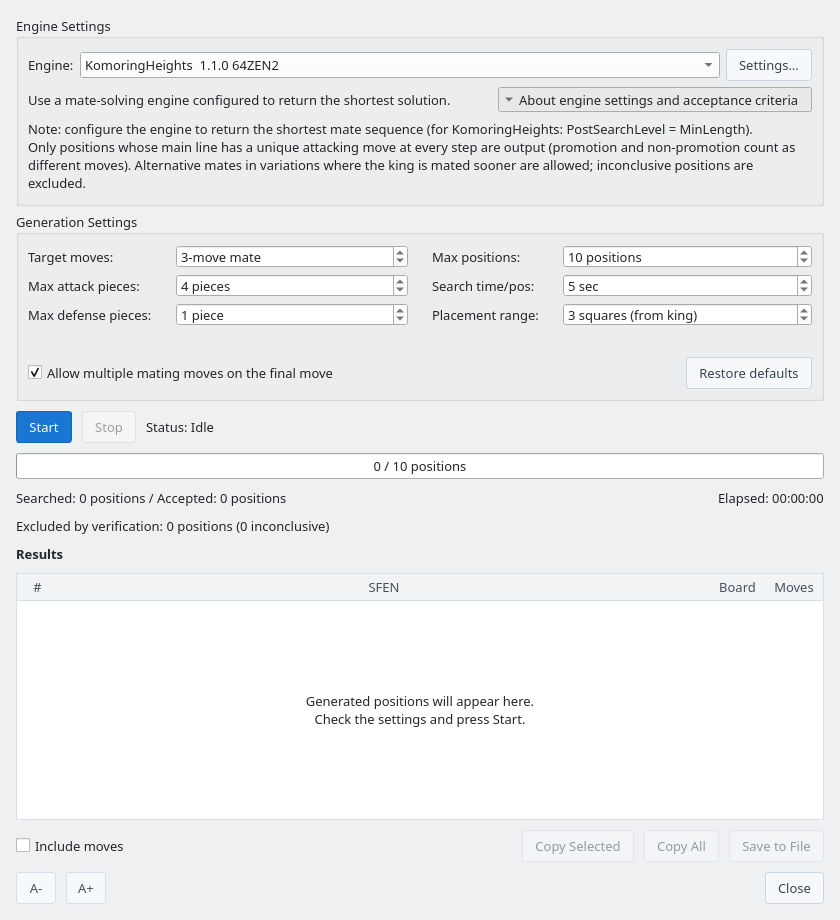The image size is (840, 920).
Task: Increase Search time/pos with the up arrow
Action: [804, 282]
